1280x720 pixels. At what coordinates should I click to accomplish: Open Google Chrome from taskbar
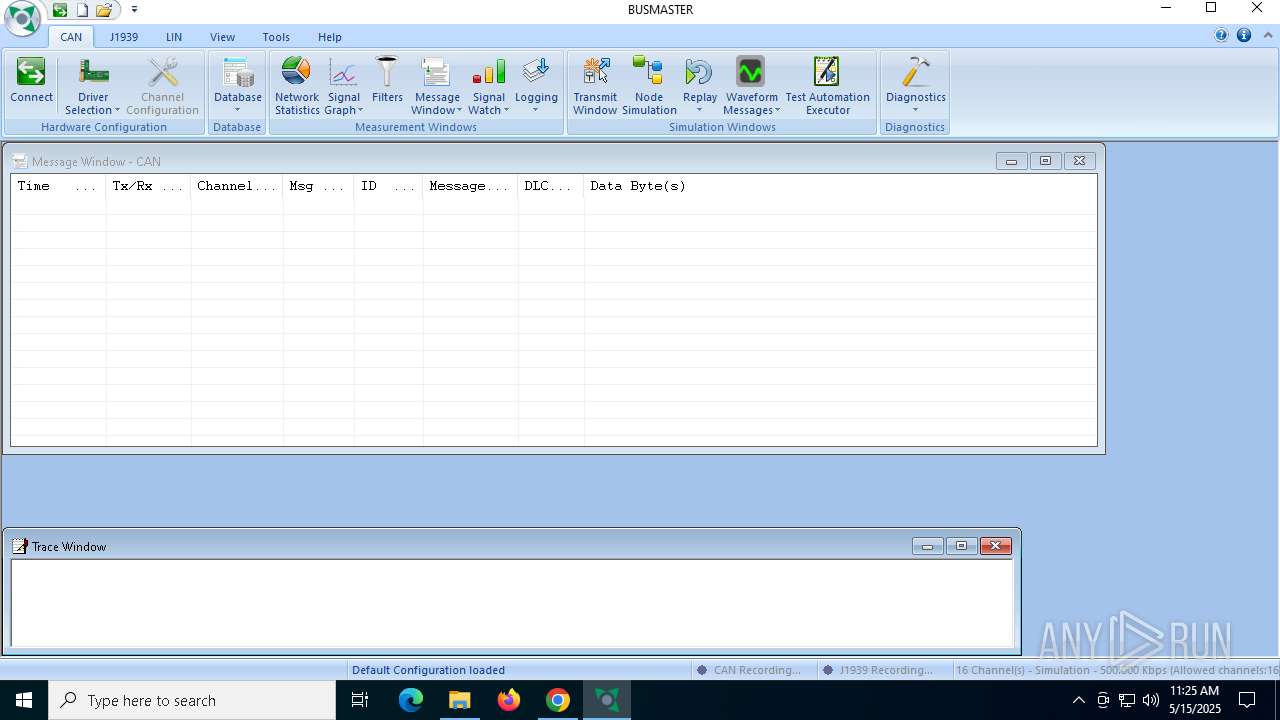coord(558,700)
